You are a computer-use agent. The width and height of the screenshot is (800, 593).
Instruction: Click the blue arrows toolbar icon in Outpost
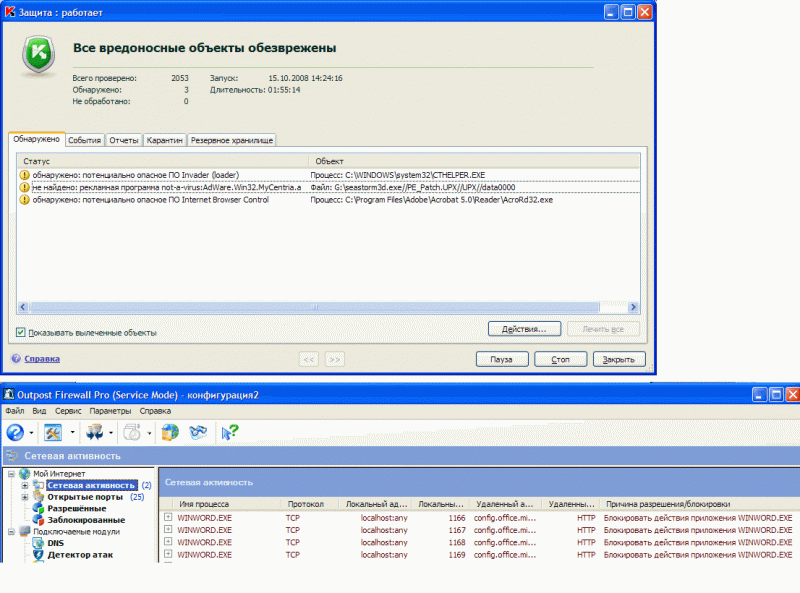click(94, 433)
